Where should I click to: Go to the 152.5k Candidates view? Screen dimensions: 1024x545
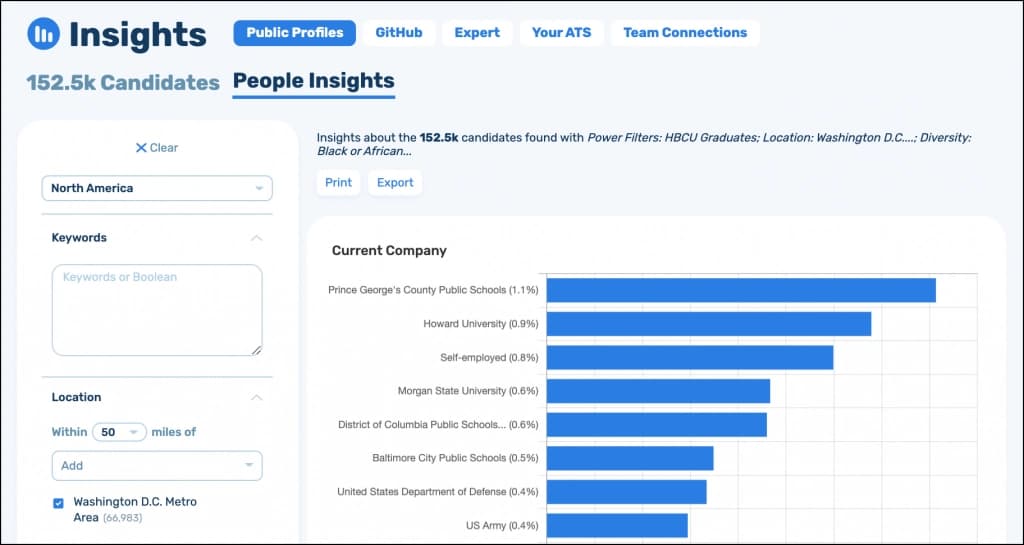click(x=123, y=82)
